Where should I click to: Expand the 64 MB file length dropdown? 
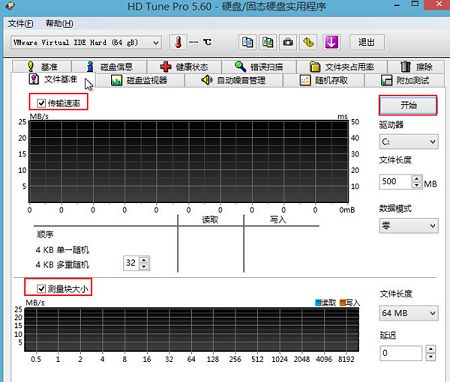coord(409,313)
